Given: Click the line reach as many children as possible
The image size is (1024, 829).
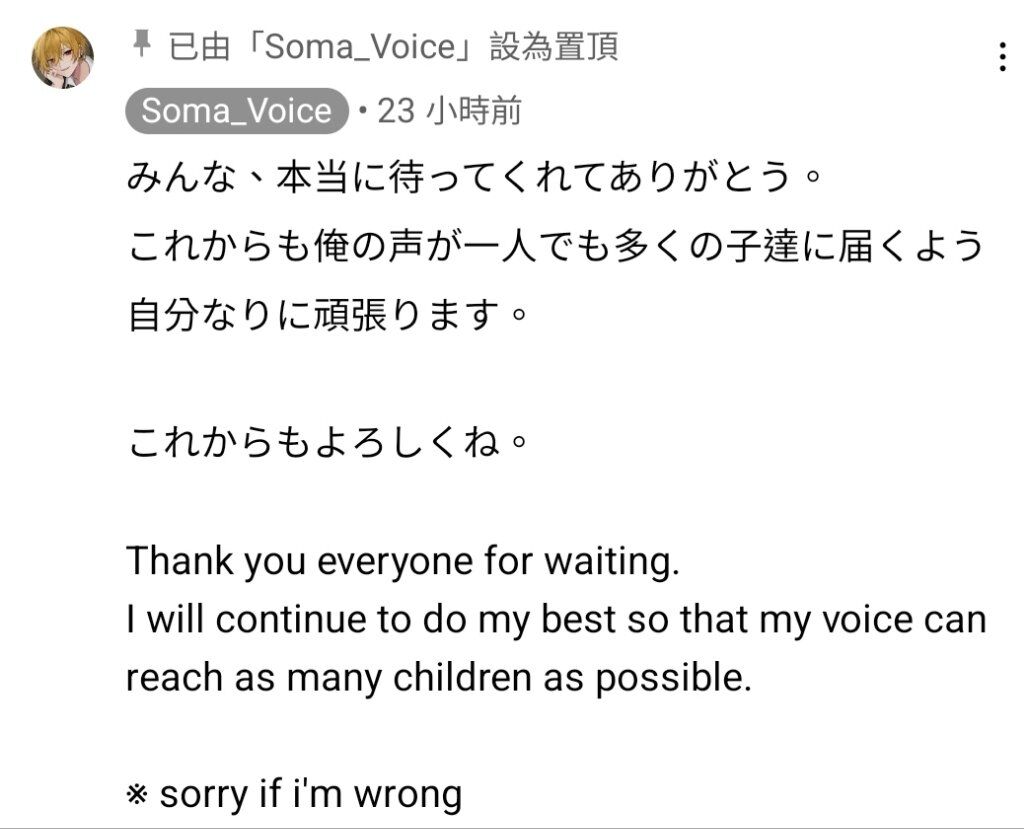Looking at the screenshot, I should click(439, 678).
